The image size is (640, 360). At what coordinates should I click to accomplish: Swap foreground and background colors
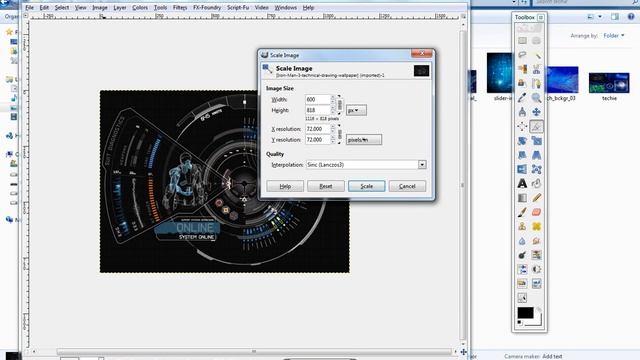(x=539, y=310)
